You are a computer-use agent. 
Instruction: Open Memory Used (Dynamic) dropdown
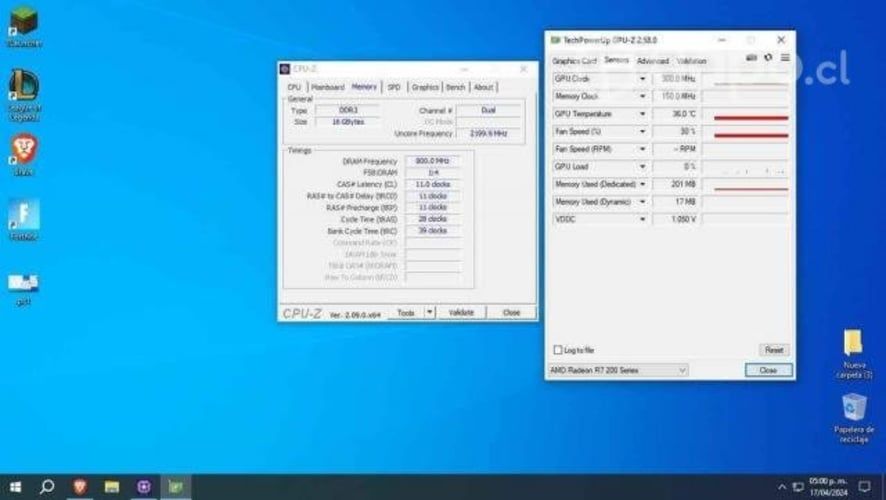click(642, 202)
